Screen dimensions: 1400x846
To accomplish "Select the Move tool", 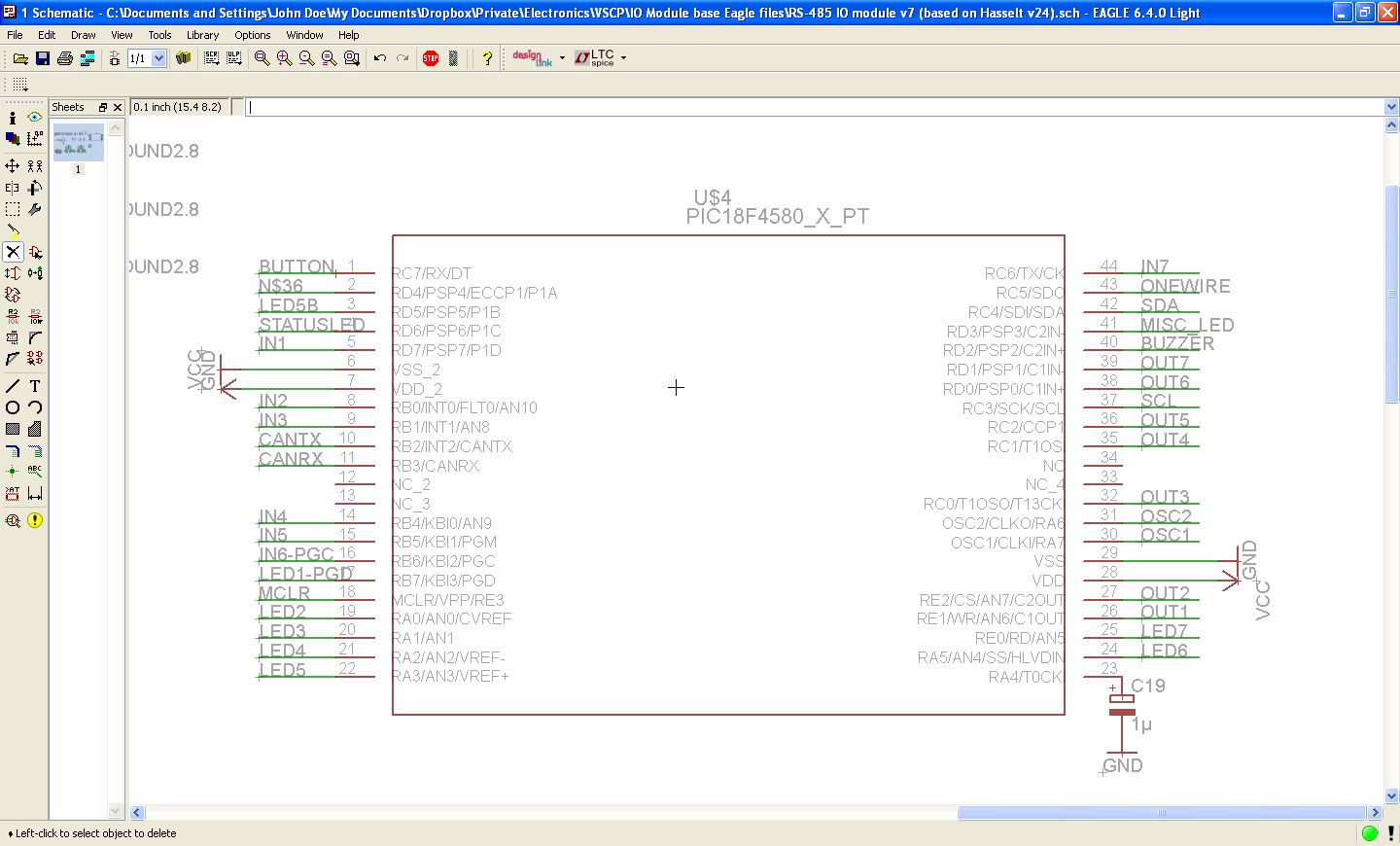I will [x=13, y=166].
